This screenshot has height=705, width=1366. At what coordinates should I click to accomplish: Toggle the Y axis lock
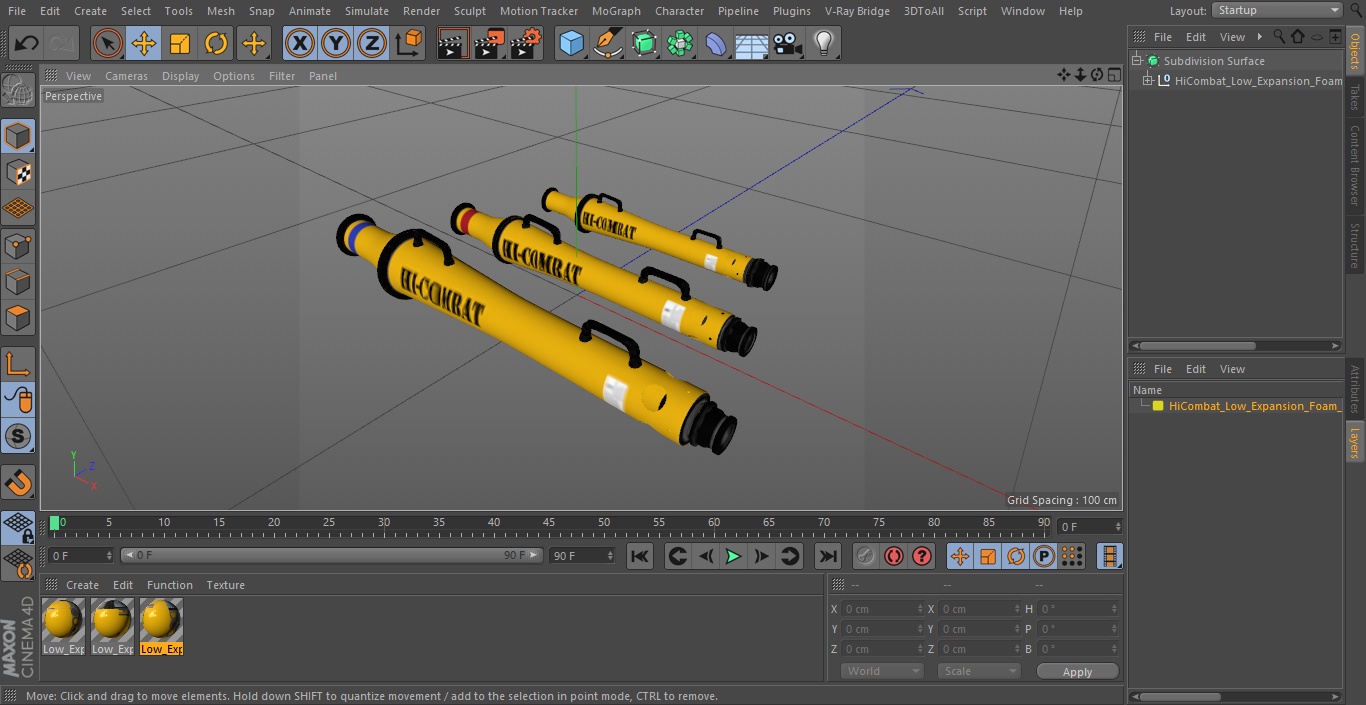click(335, 44)
